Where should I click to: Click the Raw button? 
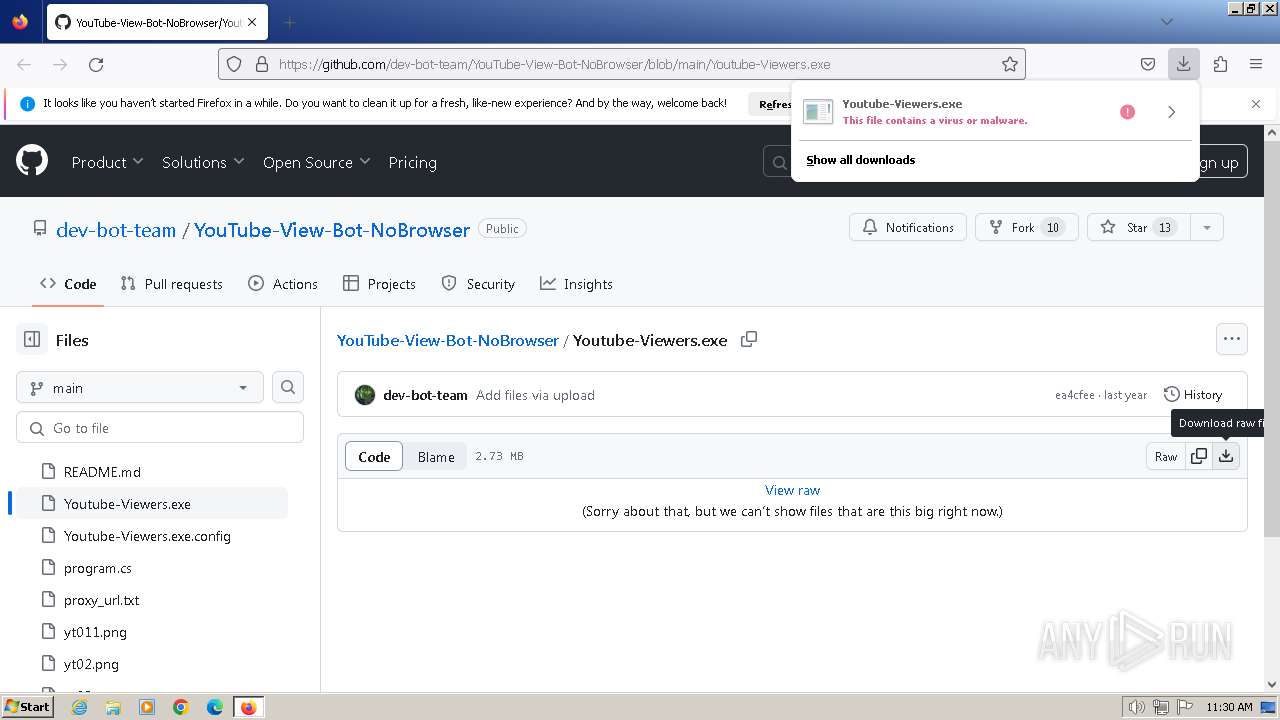(1166, 456)
